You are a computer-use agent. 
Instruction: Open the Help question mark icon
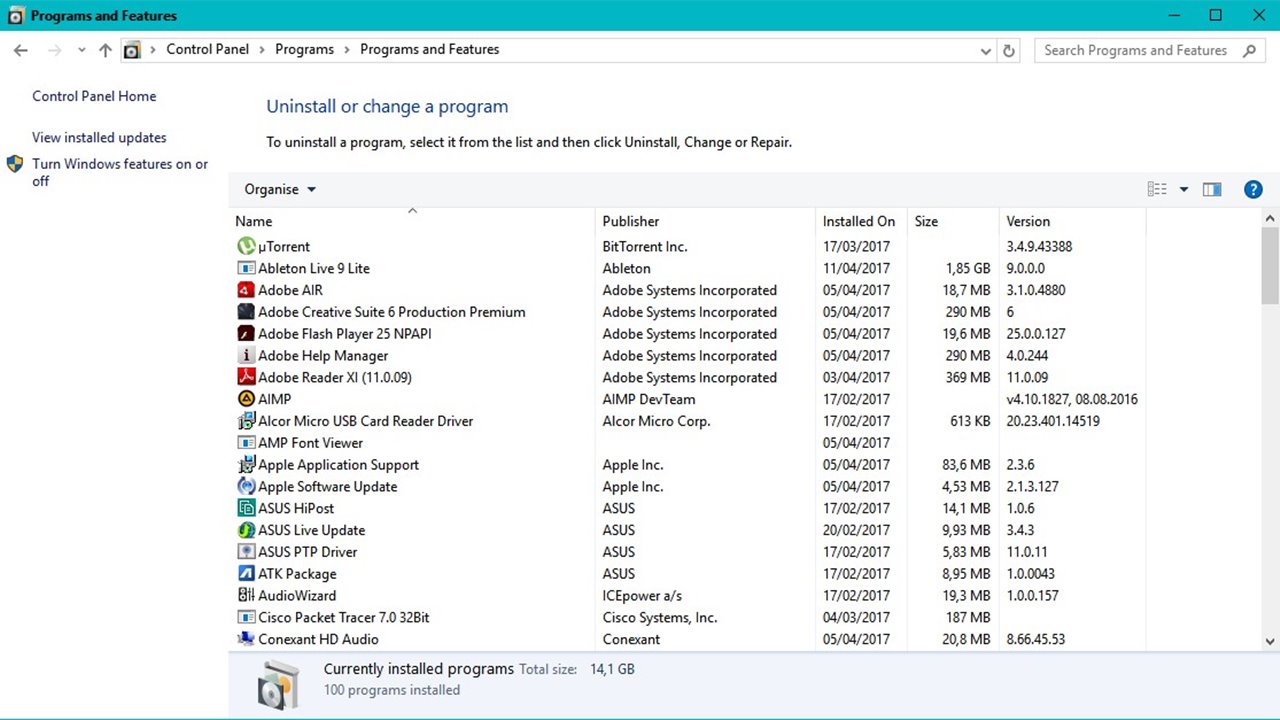click(1252, 189)
